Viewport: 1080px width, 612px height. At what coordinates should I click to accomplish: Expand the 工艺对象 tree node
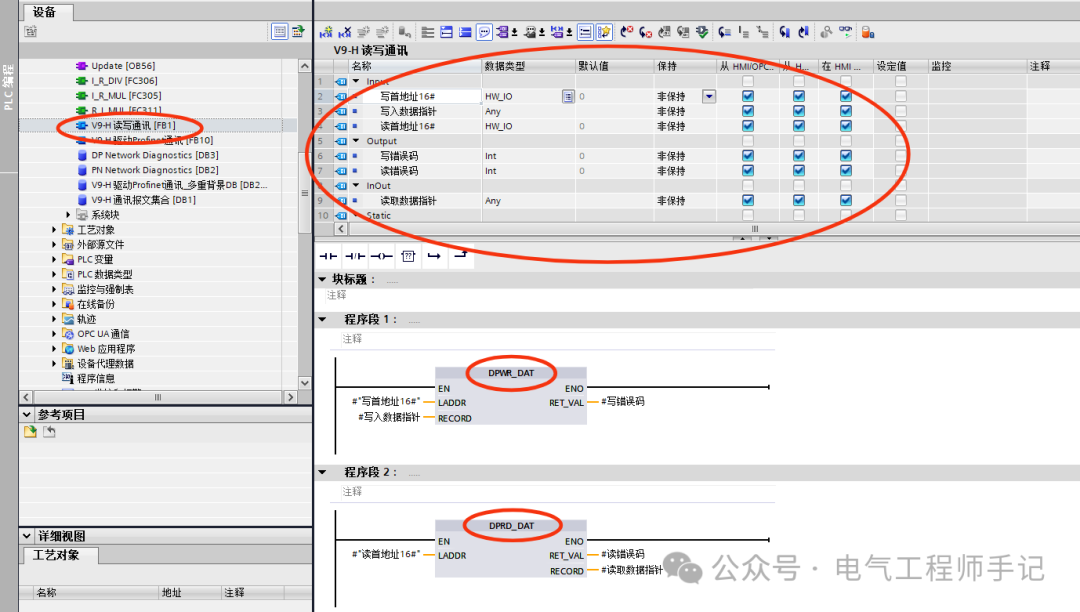click(x=54, y=230)
